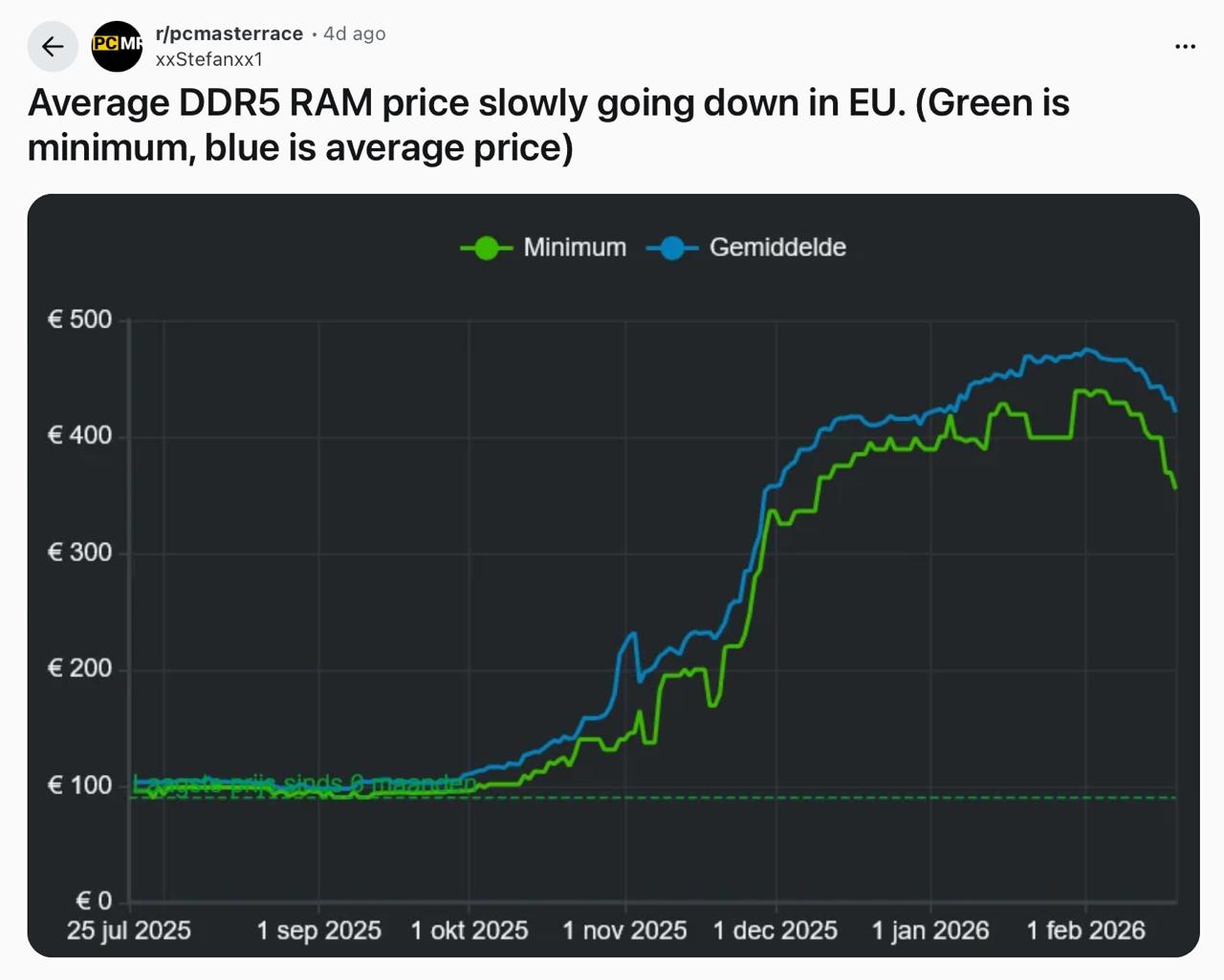The height and width of the screenshot is (980, 1224).
Task: Click the '1 feb 2026' x-axis label
Action: point(1085,930)
